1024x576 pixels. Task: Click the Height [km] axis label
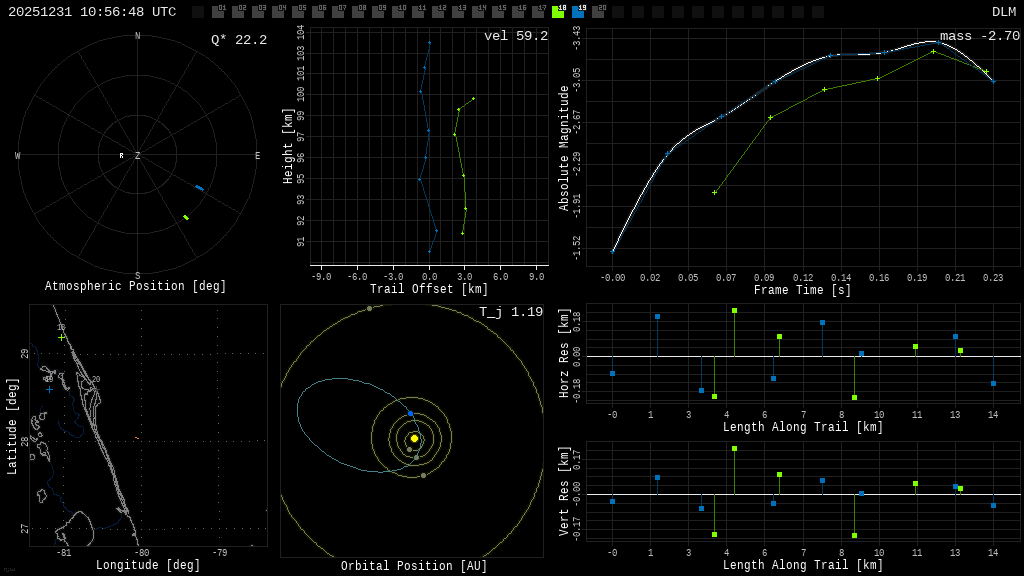point(287,146)
